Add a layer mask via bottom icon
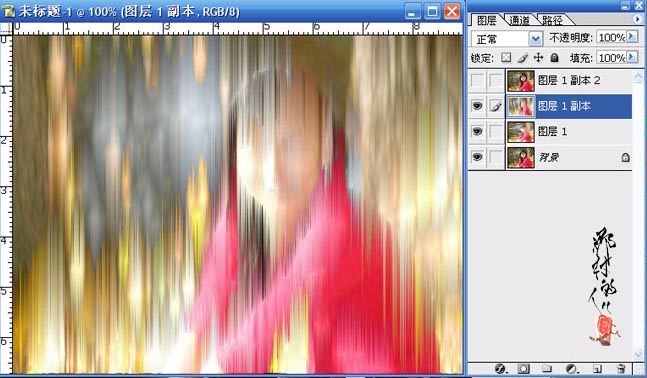 [524, 368]
